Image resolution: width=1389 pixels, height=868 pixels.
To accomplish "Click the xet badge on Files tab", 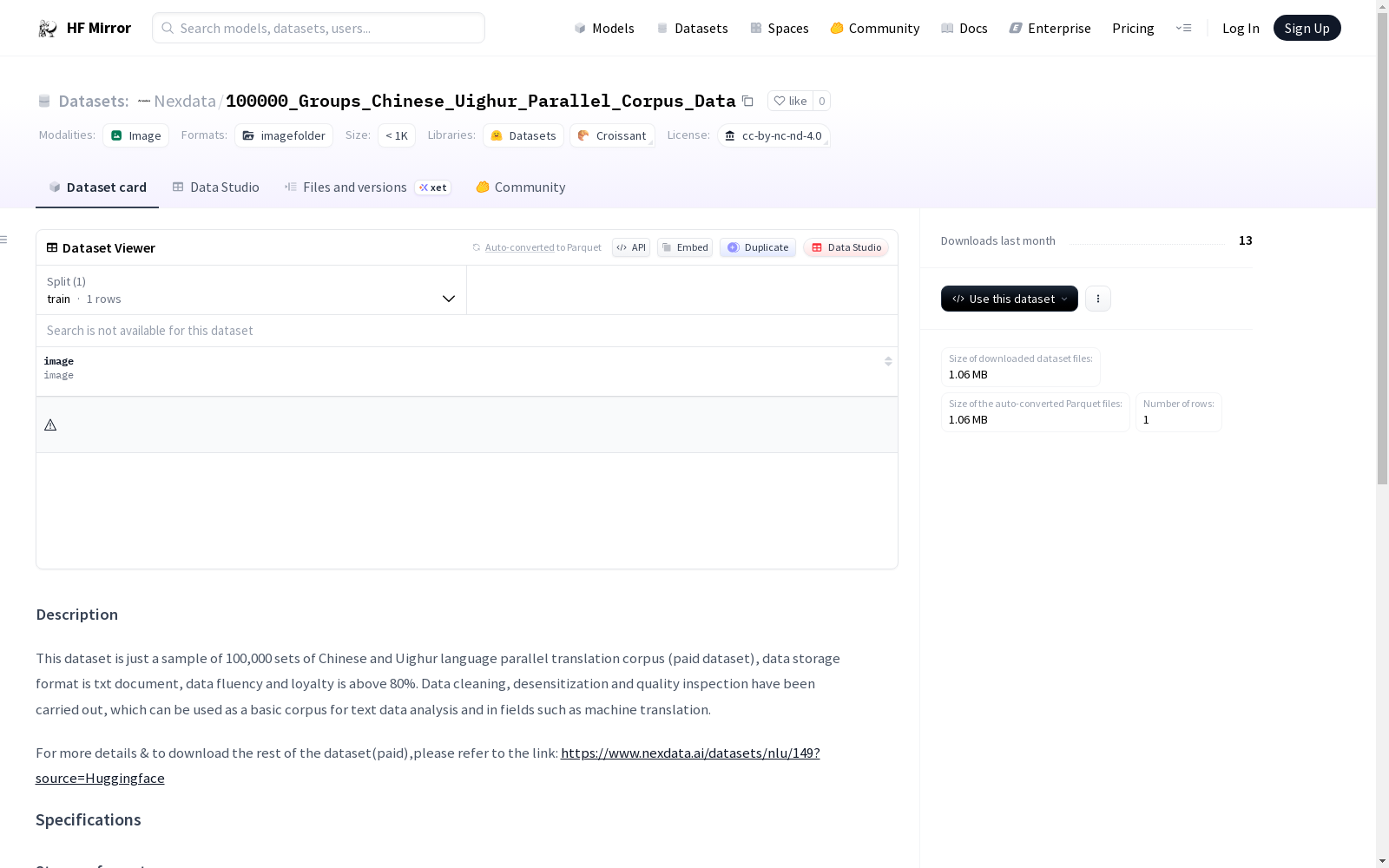I will tap(433, 187).
